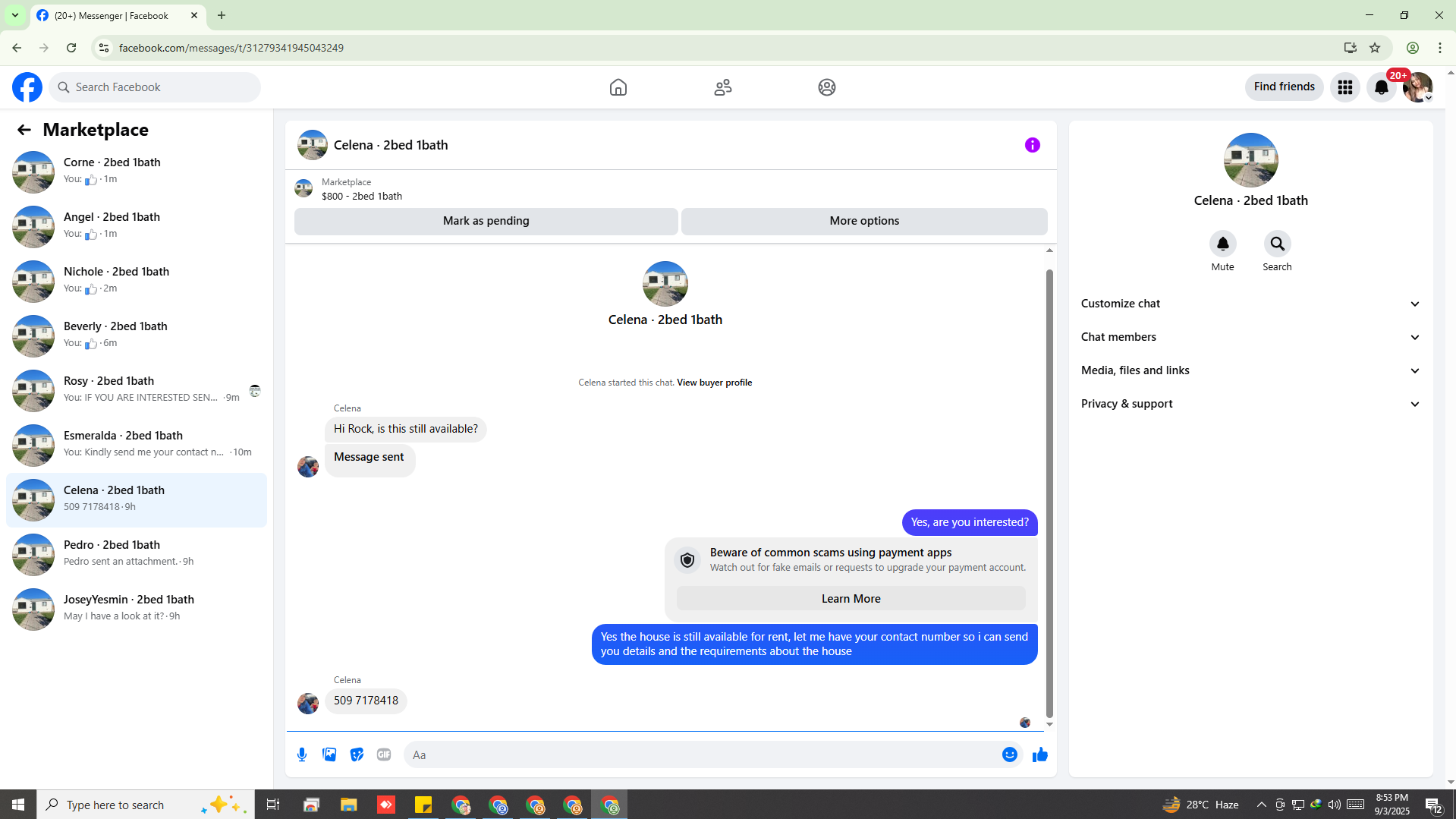Expand Chat members section
The height and width of the screenshot is (819, 1456).
tap(1250, 337)
